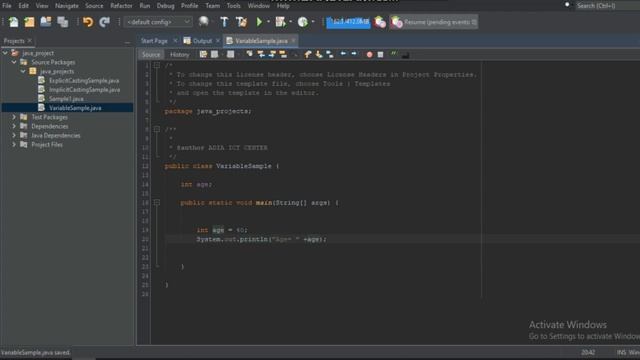Click the icon right of memory bar
Screen dimensions: 640x360
tap(380, 22)
